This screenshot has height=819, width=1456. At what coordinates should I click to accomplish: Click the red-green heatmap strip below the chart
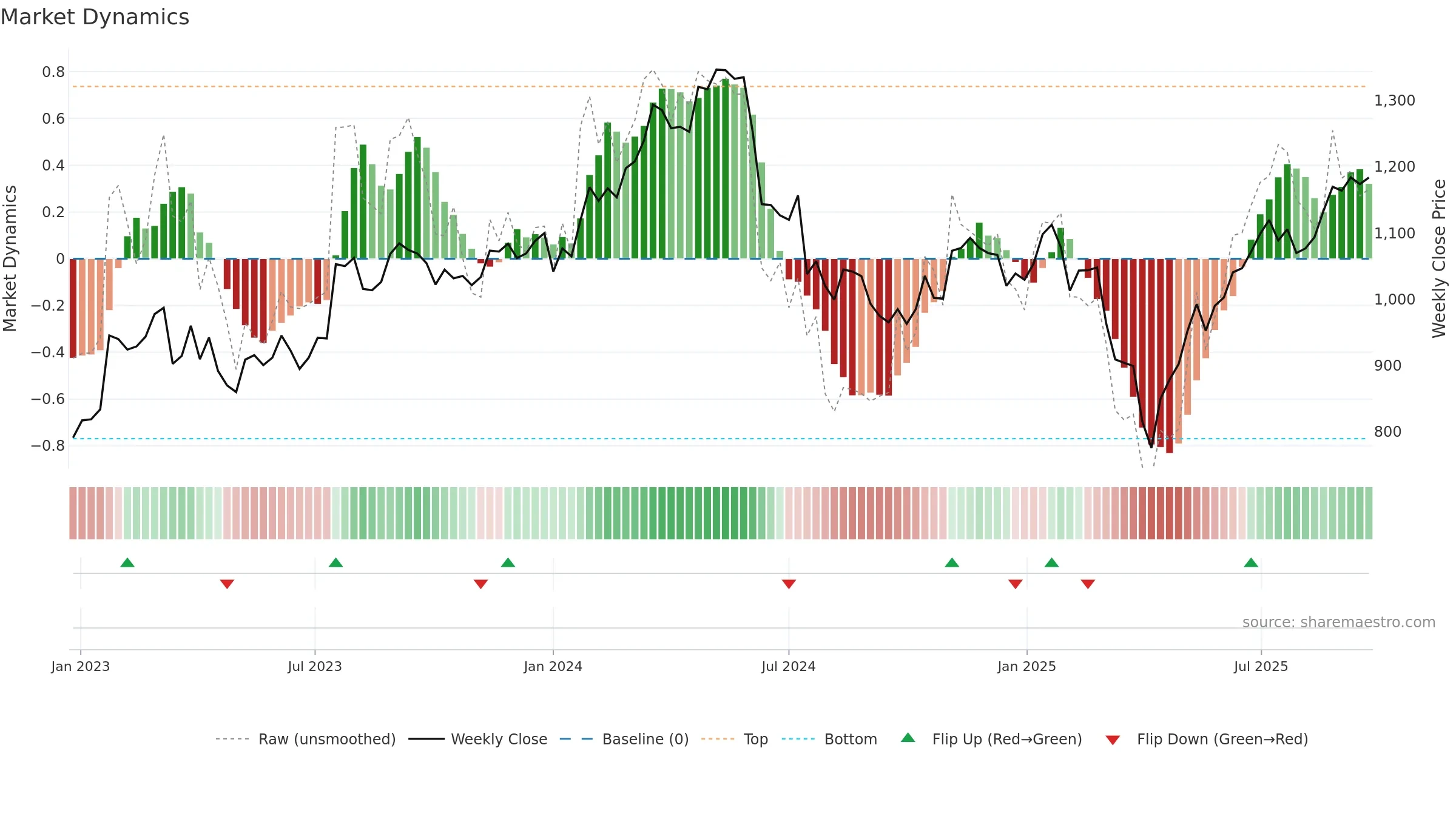[721, 513]
